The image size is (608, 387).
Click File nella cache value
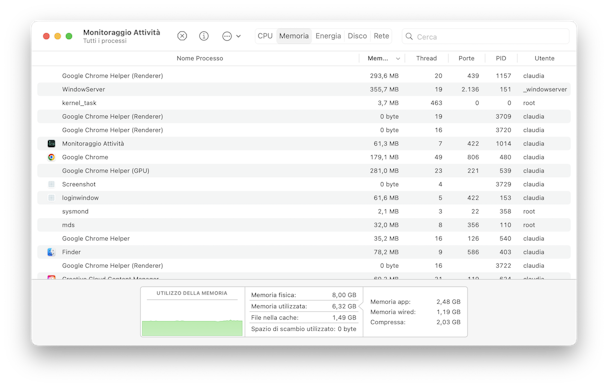[344, 318]
